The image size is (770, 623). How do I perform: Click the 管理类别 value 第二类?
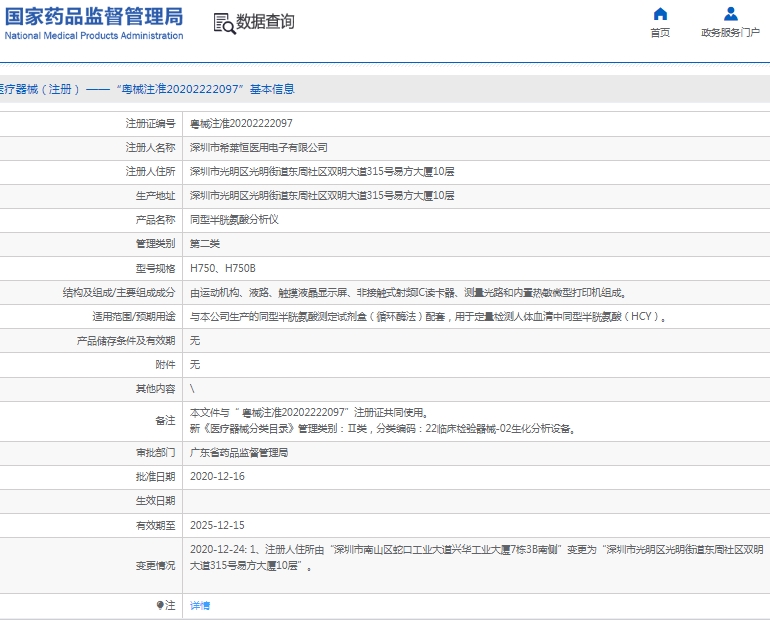[x=204, y=243]
